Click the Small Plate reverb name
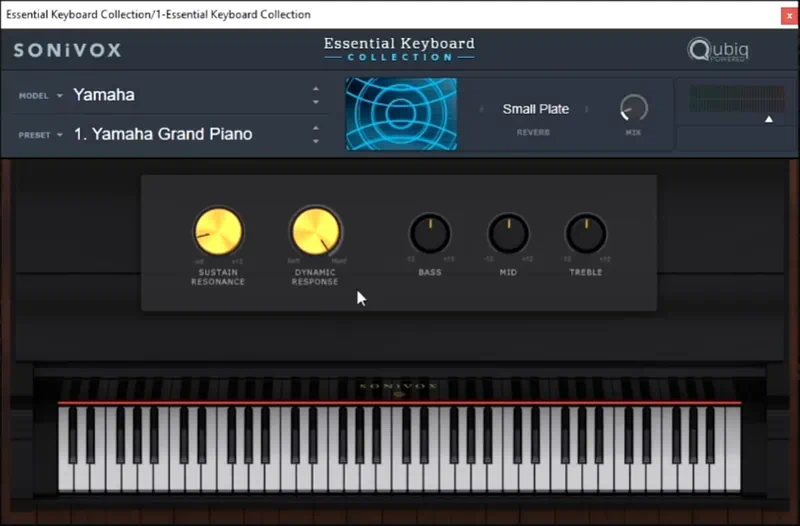The height and width of the screenshot is (526, 800). (536, 109)
